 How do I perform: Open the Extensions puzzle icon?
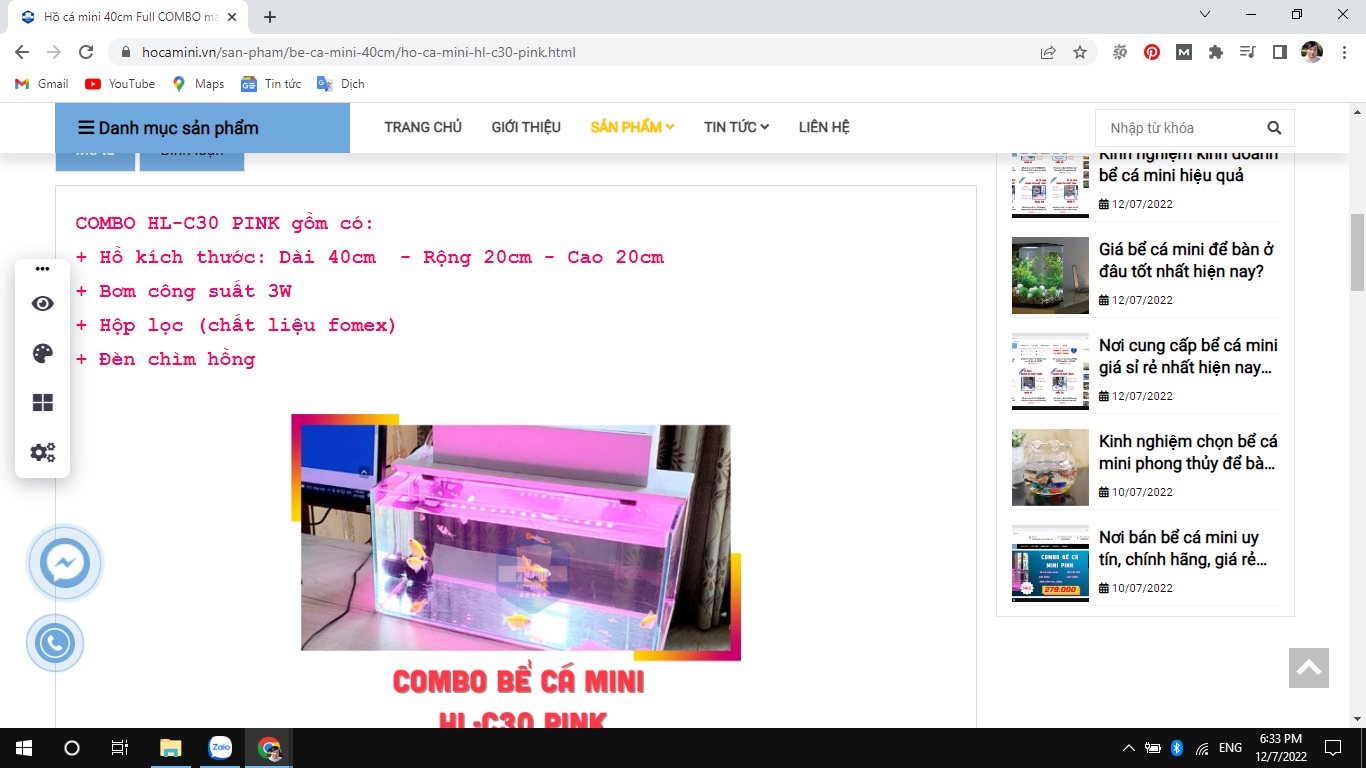tap(1216, 52)
